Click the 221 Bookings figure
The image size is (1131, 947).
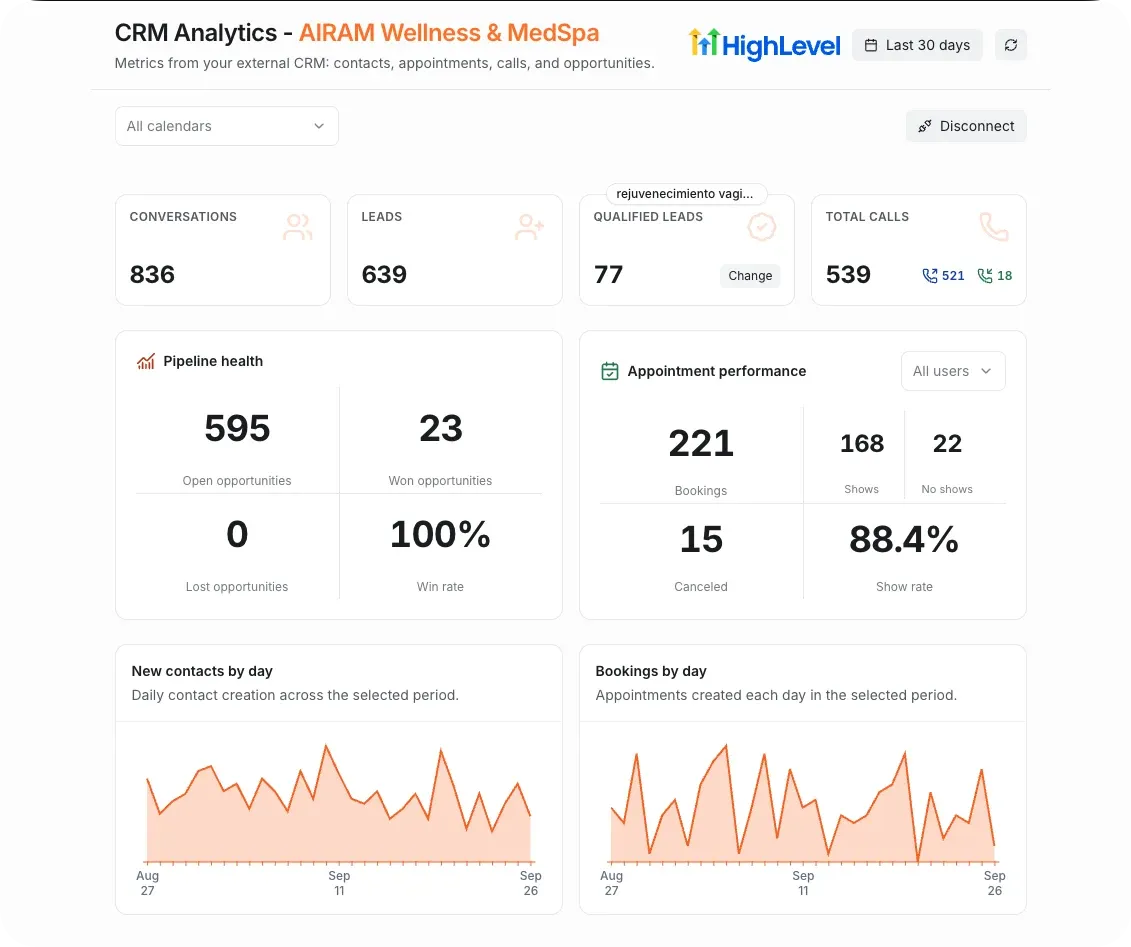[x=701, y=442]
